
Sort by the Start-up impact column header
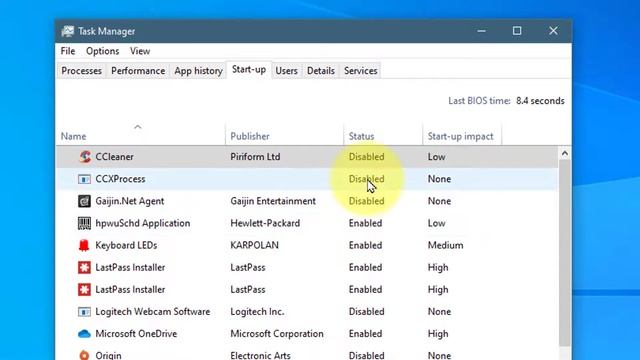(x=460, y=136)
